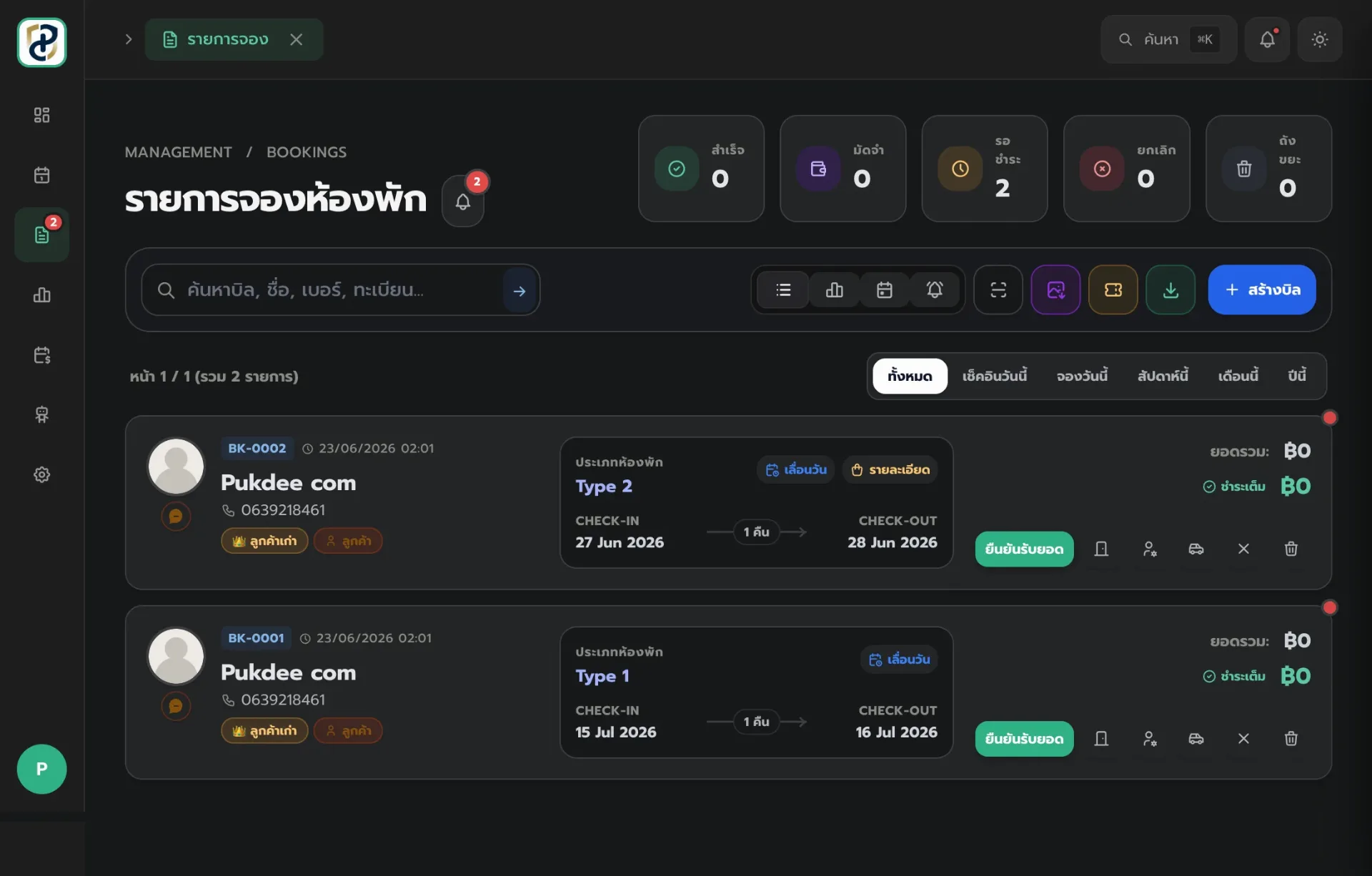Switch to list view
Image resolution: width=1372 pixels, height=876 pixels.
pyautogui.click(x=783, y=289)
